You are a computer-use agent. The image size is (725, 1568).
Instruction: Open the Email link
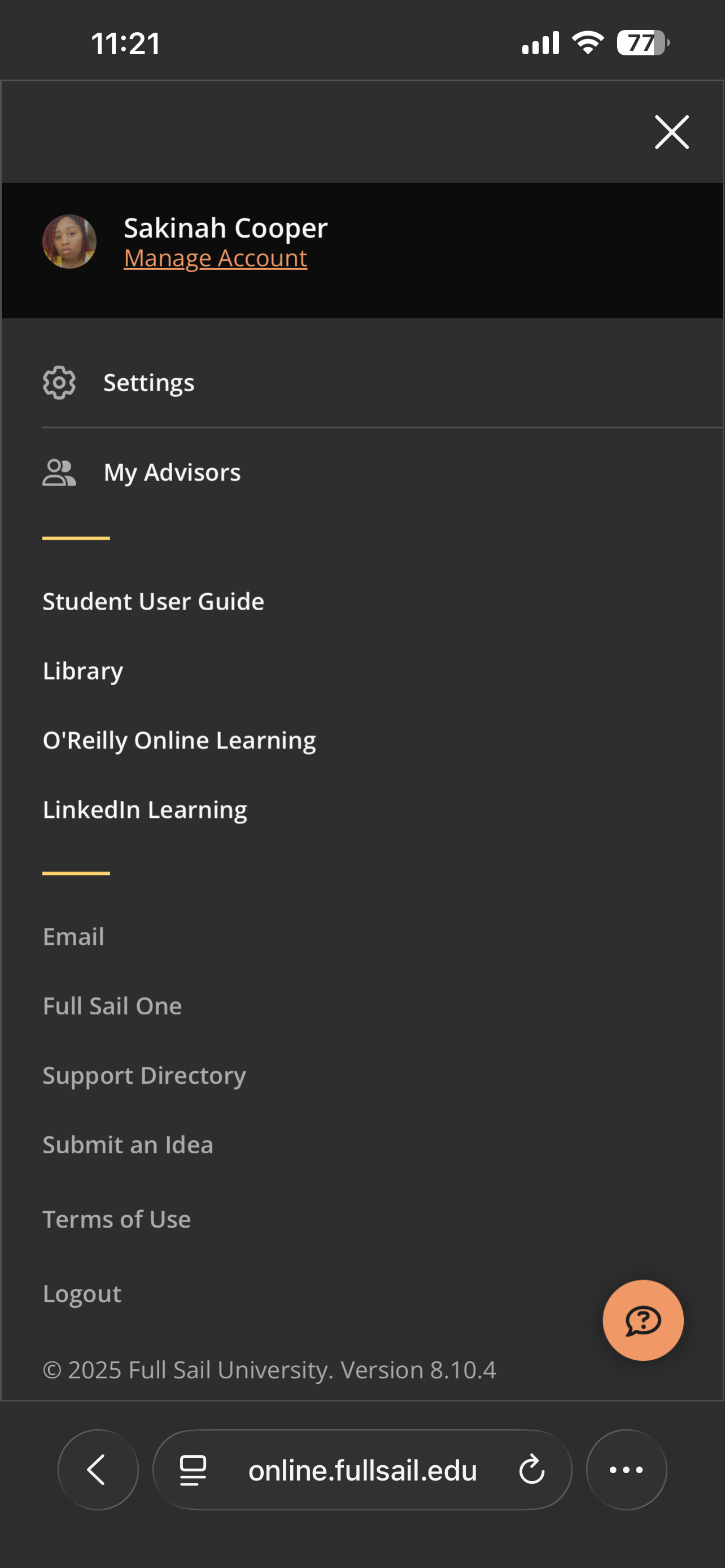click(x=73, y=936)
